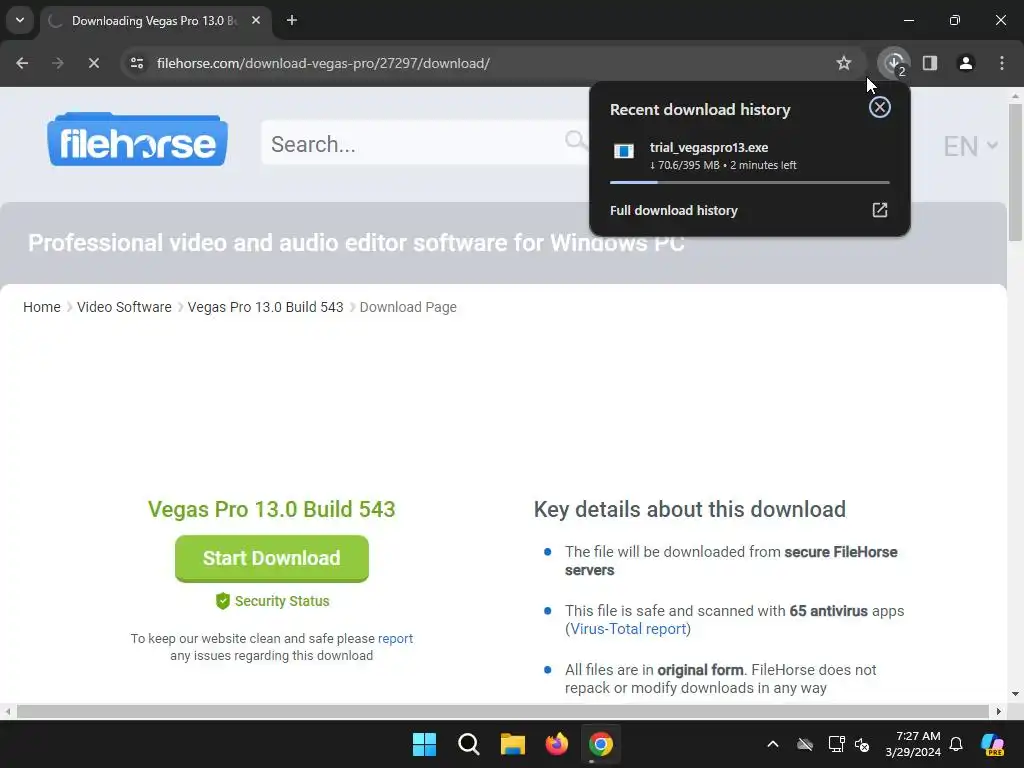Click the address bar URL
1024x768 pixels.
tap(323, 63)
